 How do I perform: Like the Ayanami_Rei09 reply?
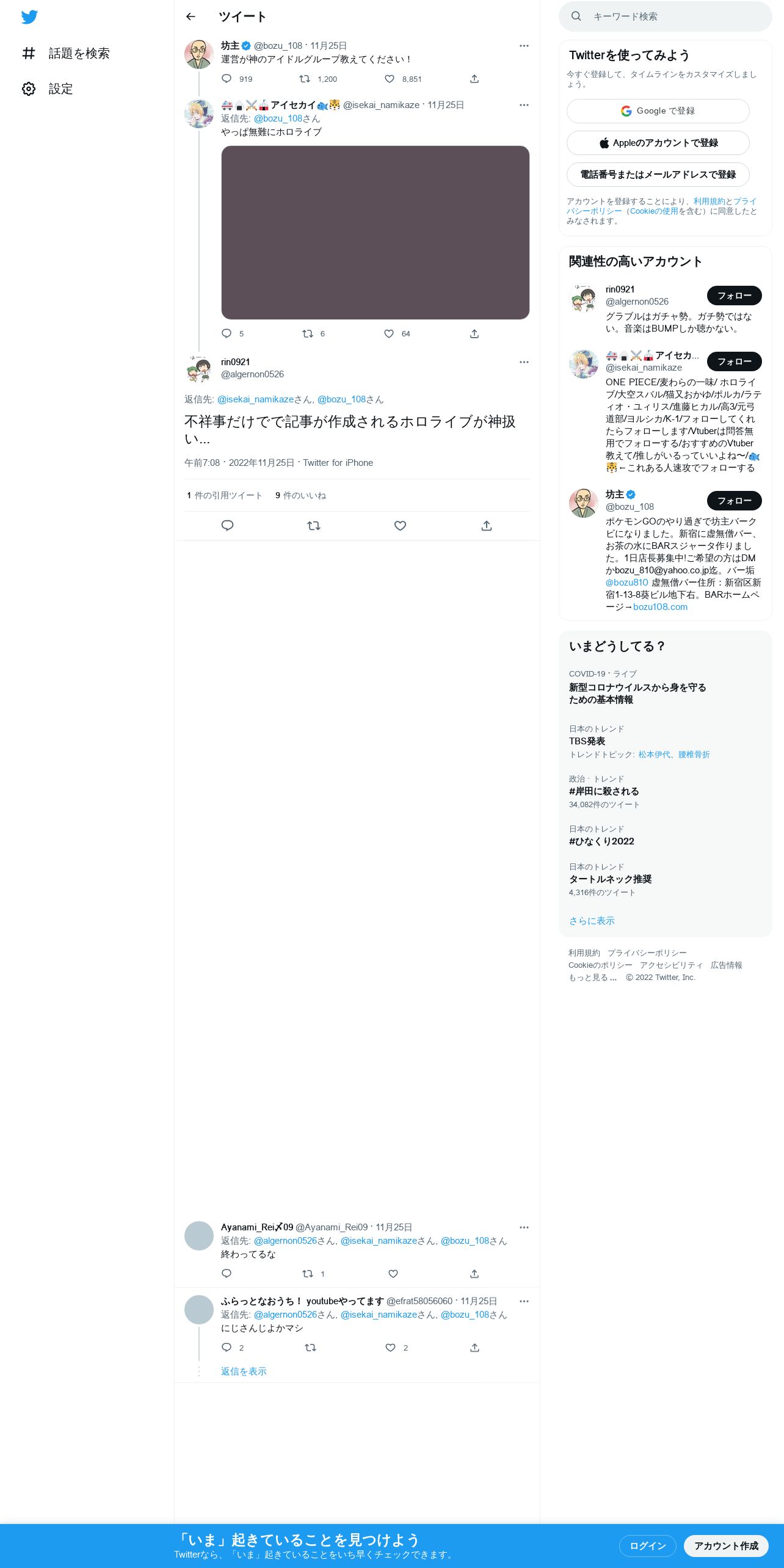coord(393,1274)
